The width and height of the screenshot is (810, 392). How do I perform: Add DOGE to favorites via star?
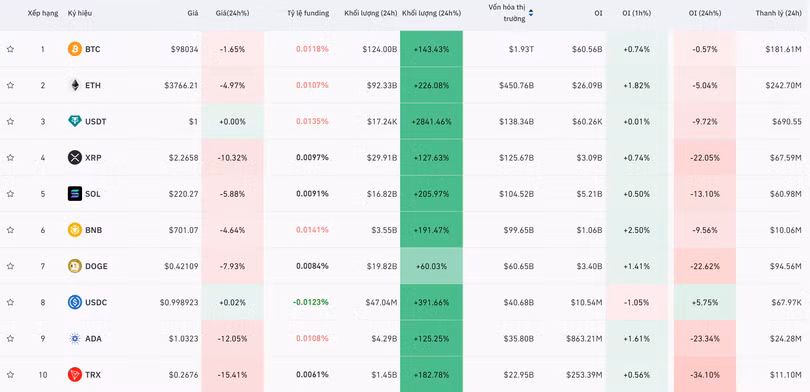click(10, 266)
